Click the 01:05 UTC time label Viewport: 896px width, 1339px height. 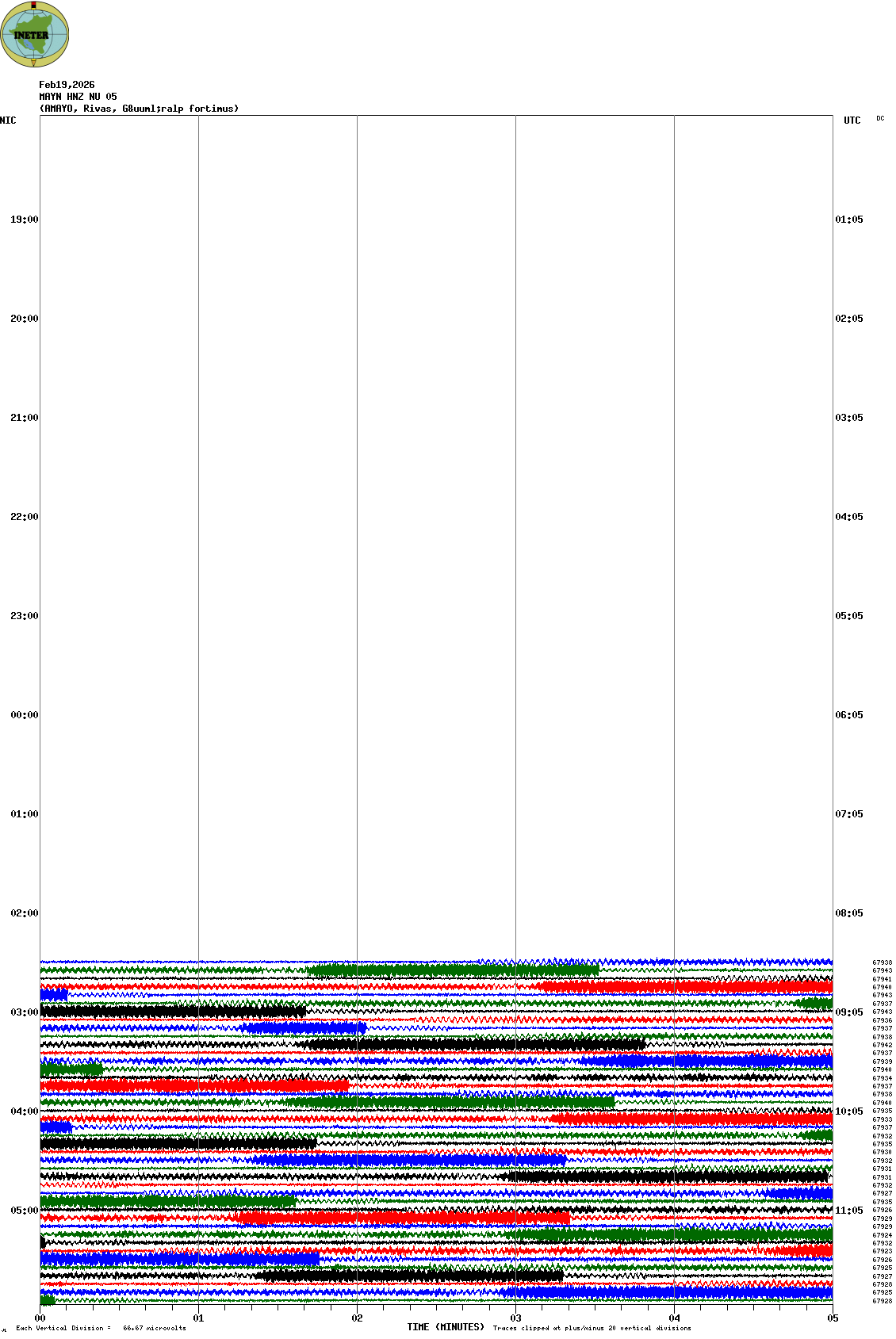[848, 220]
